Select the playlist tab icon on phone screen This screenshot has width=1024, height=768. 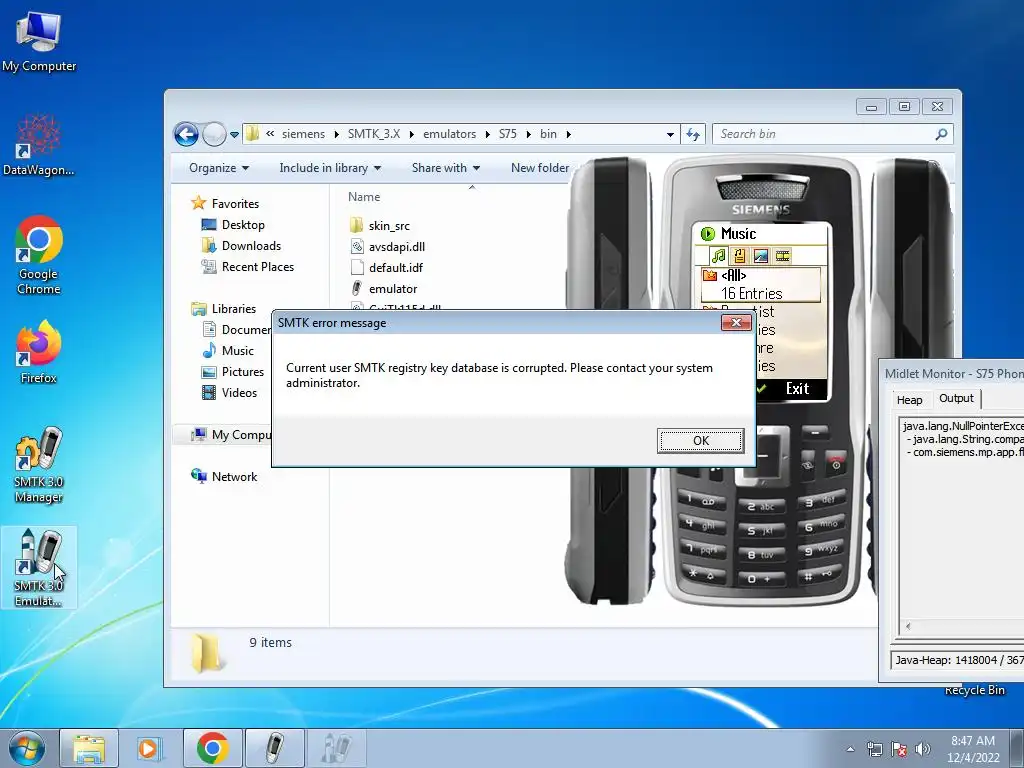(739, 256)
